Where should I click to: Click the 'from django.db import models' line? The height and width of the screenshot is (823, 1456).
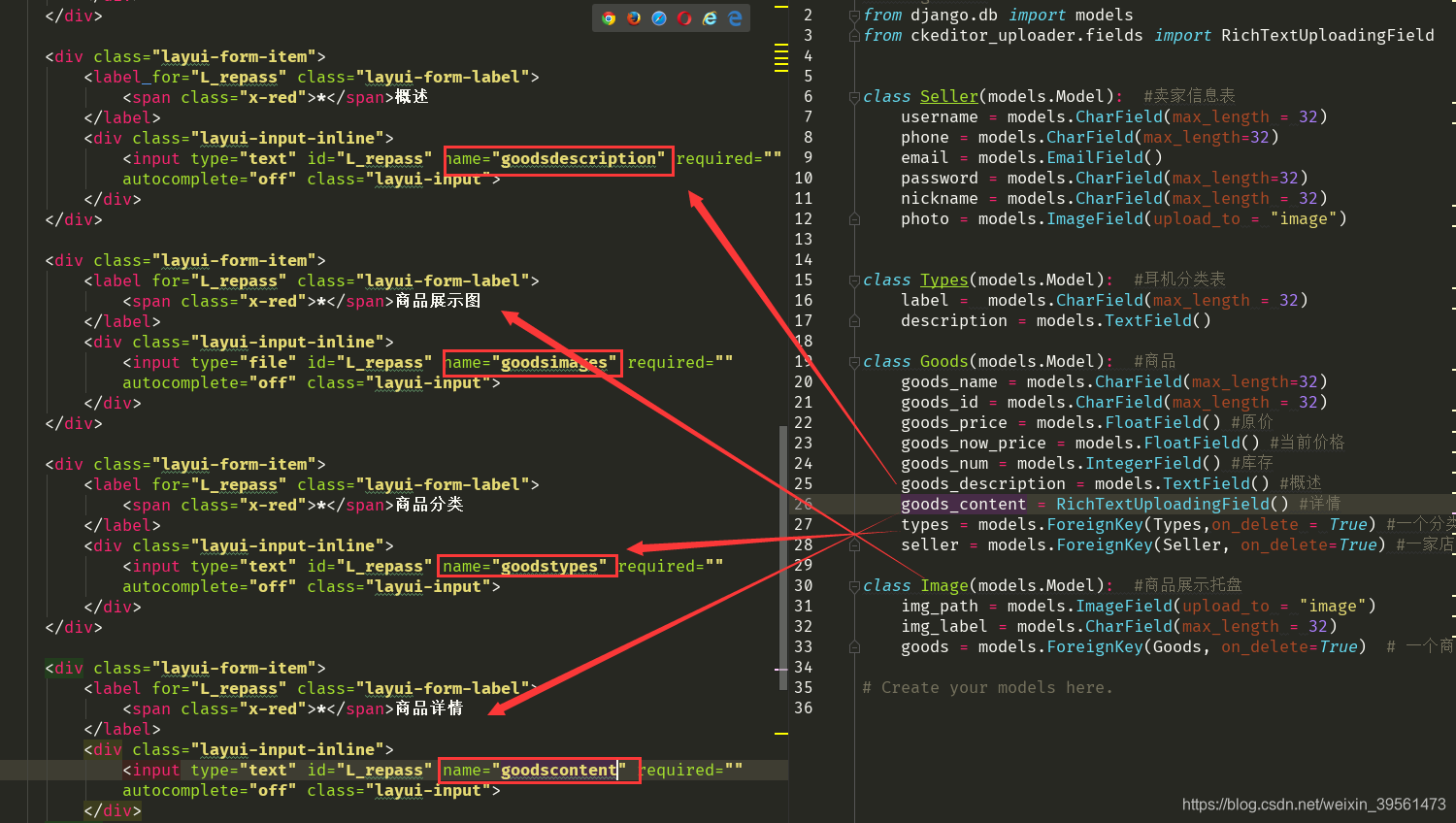pos(998,16)
